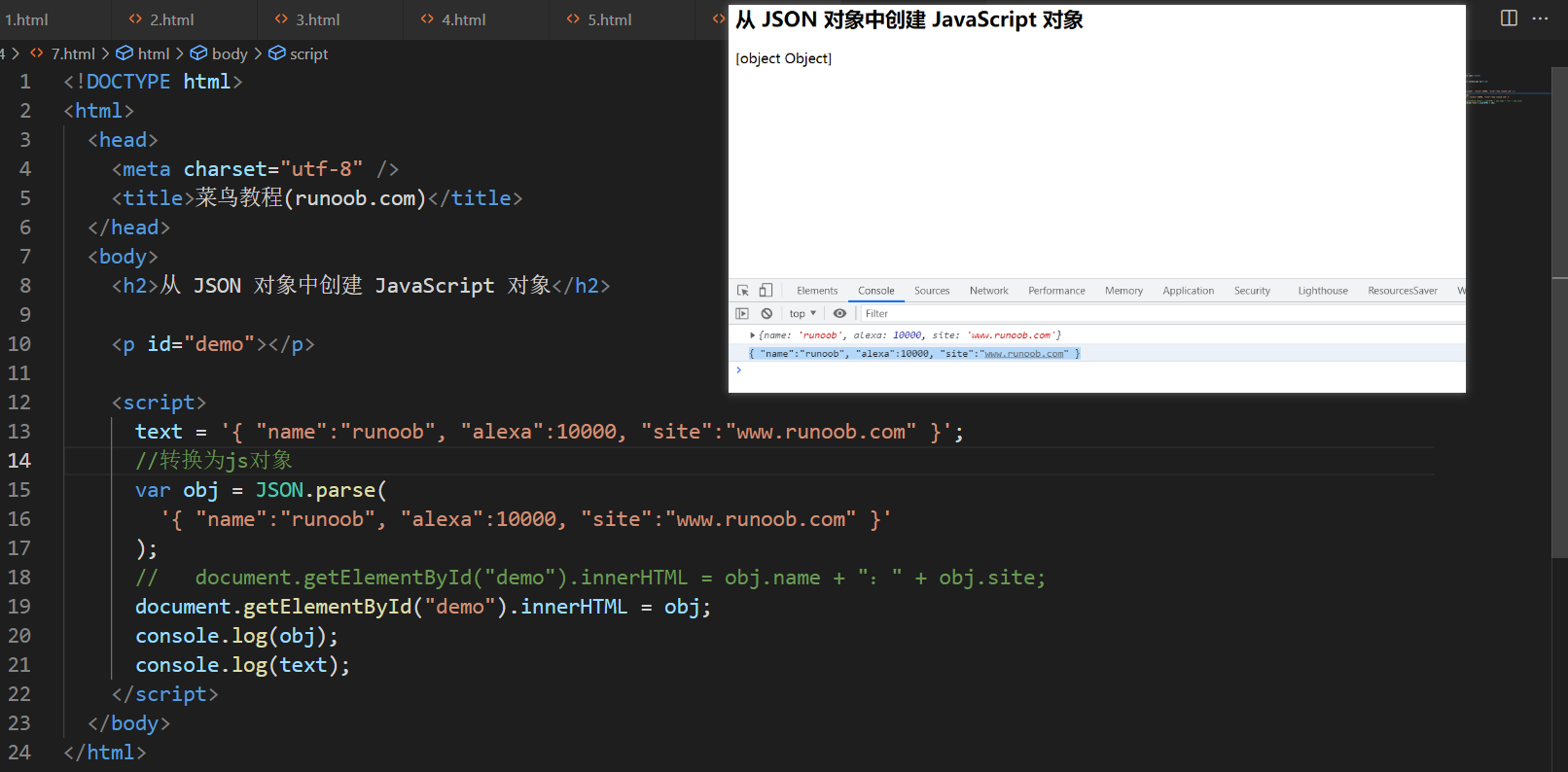Image resolution: width=1568 pixels, height=772 pixels.
Task: Click the <title> line with runoob.com
Action: (x=317, y=198)
